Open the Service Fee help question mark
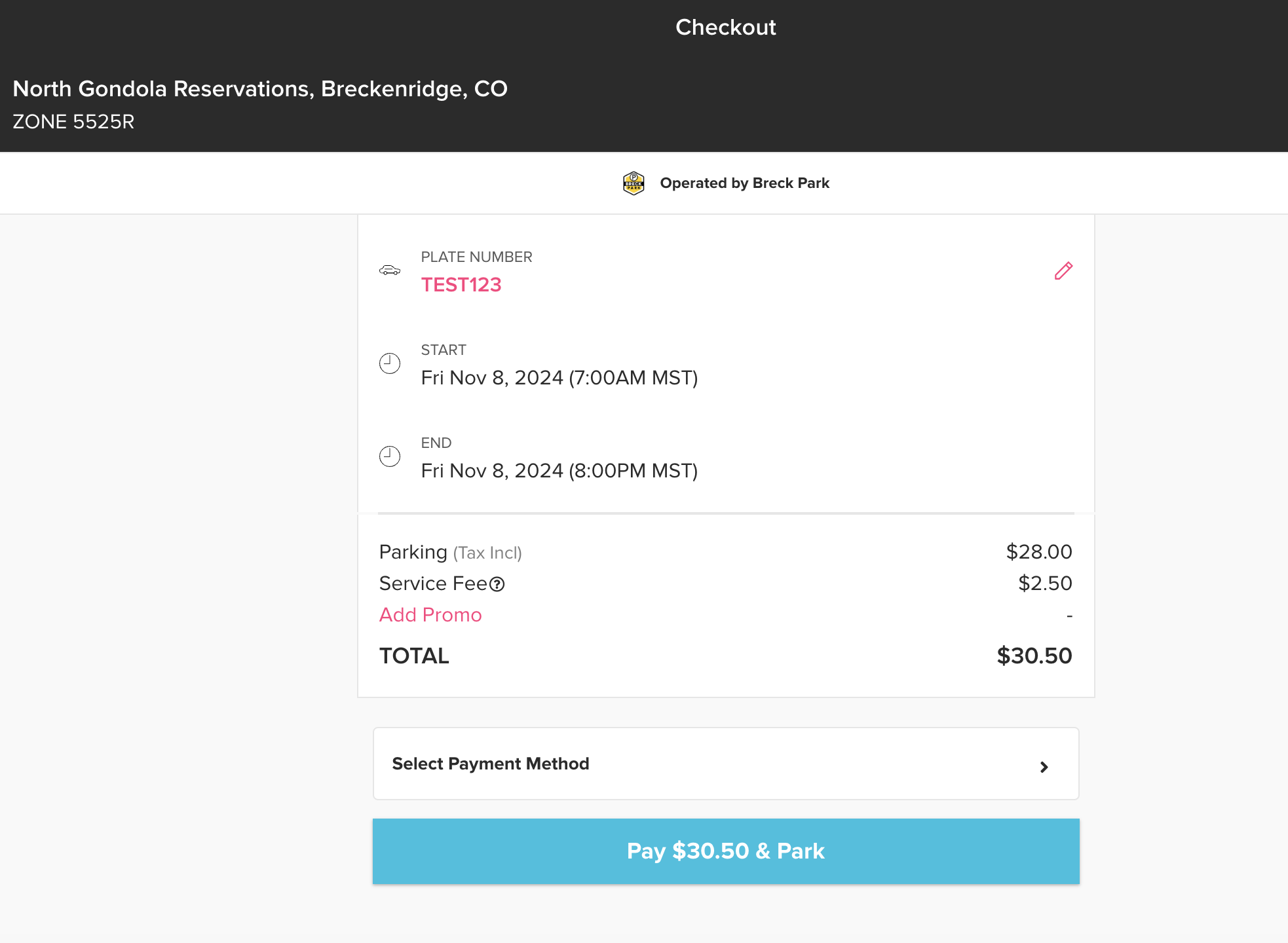This screenshot has height=943, width=1288. pos(497,584)
